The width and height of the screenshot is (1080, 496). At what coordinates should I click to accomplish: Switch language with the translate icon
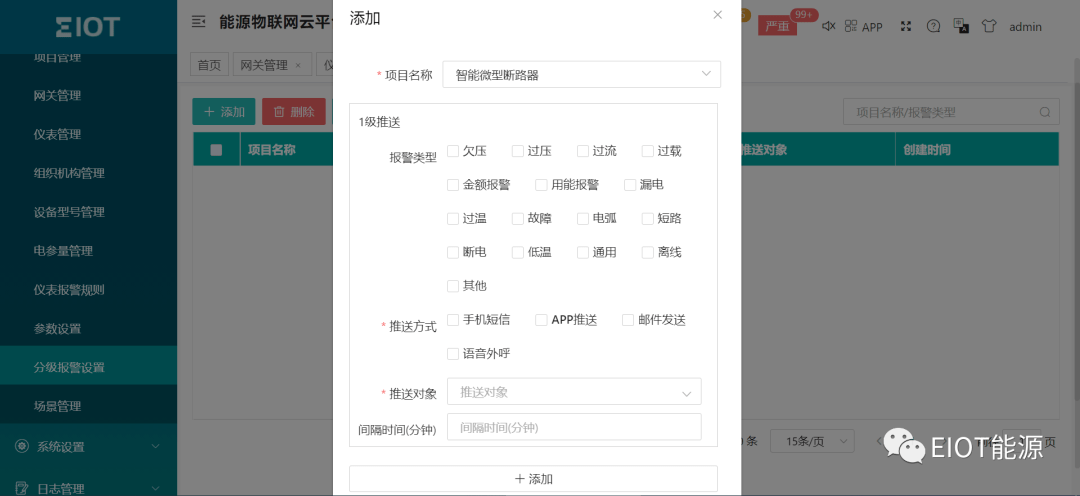click(x=961, y=27)
